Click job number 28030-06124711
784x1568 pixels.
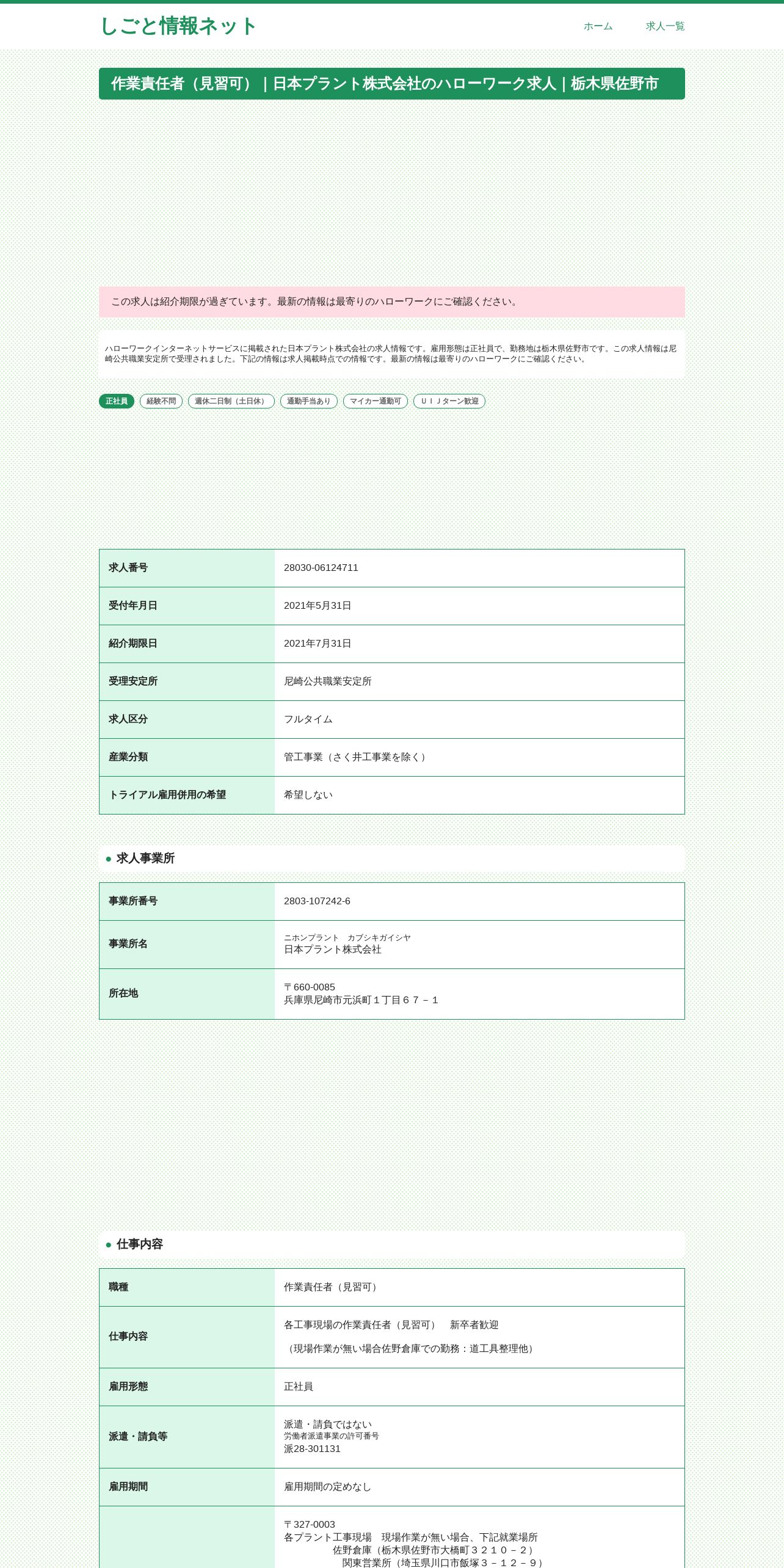(321, 568)
